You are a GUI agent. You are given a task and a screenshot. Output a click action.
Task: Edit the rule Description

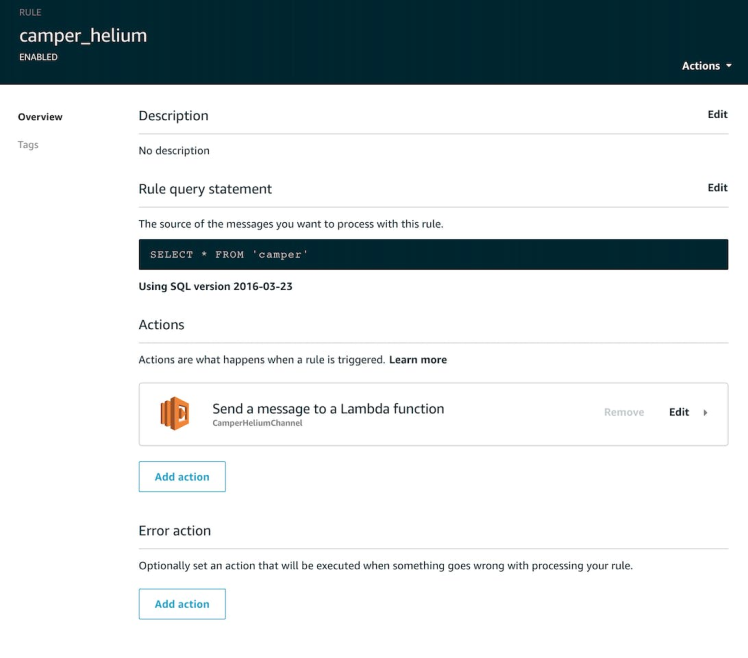click(x=717, y=115)
